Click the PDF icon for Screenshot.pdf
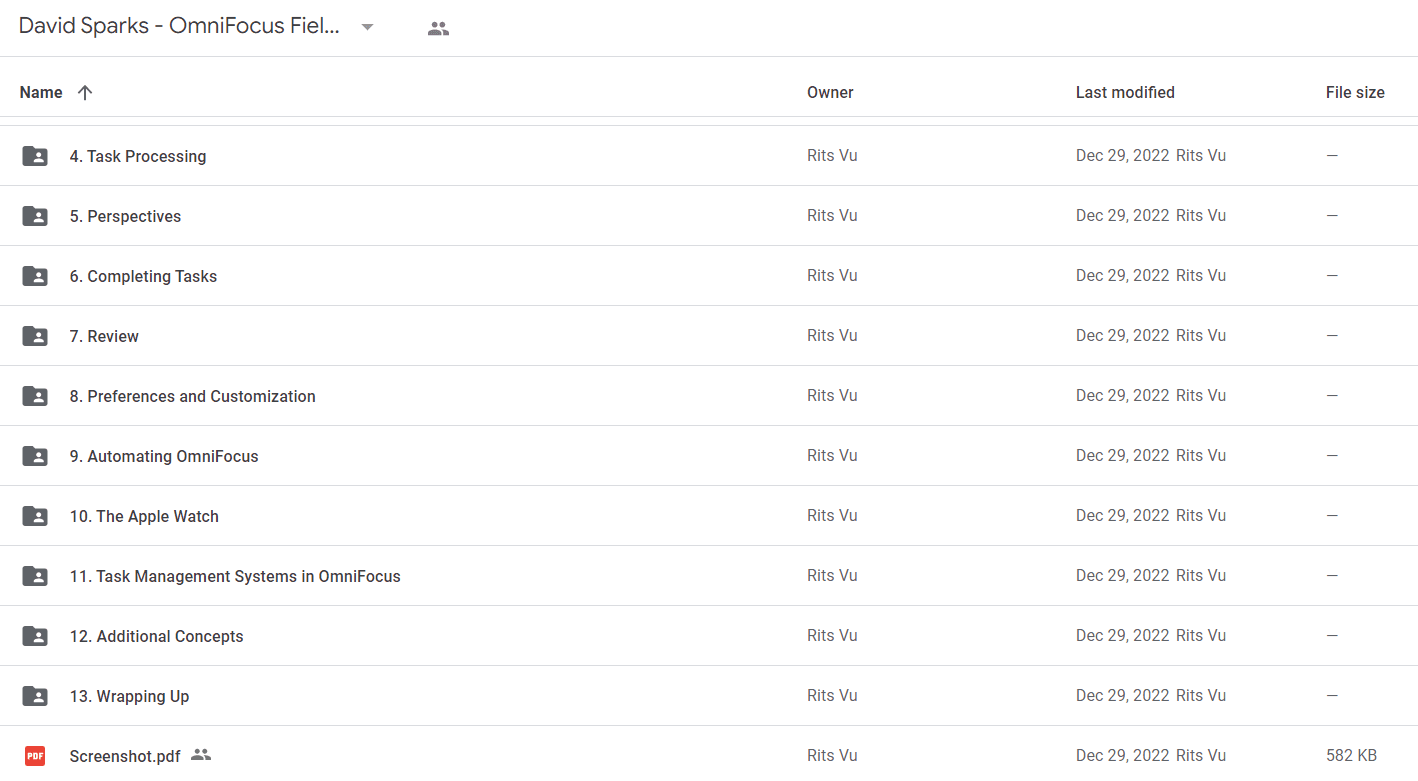The image size is (1418, 781). pyautogui.click(x=35, y=756)
